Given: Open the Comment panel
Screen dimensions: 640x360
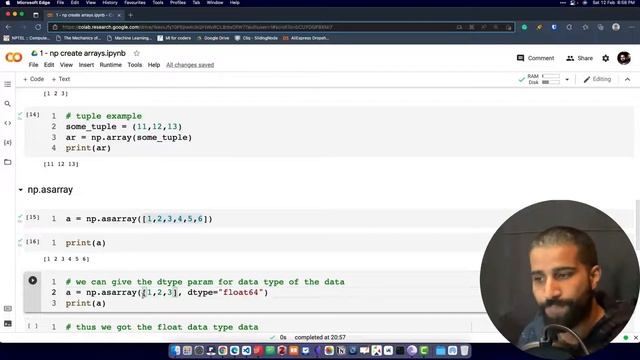Looking at the screenshot, I should pos(536,58).
